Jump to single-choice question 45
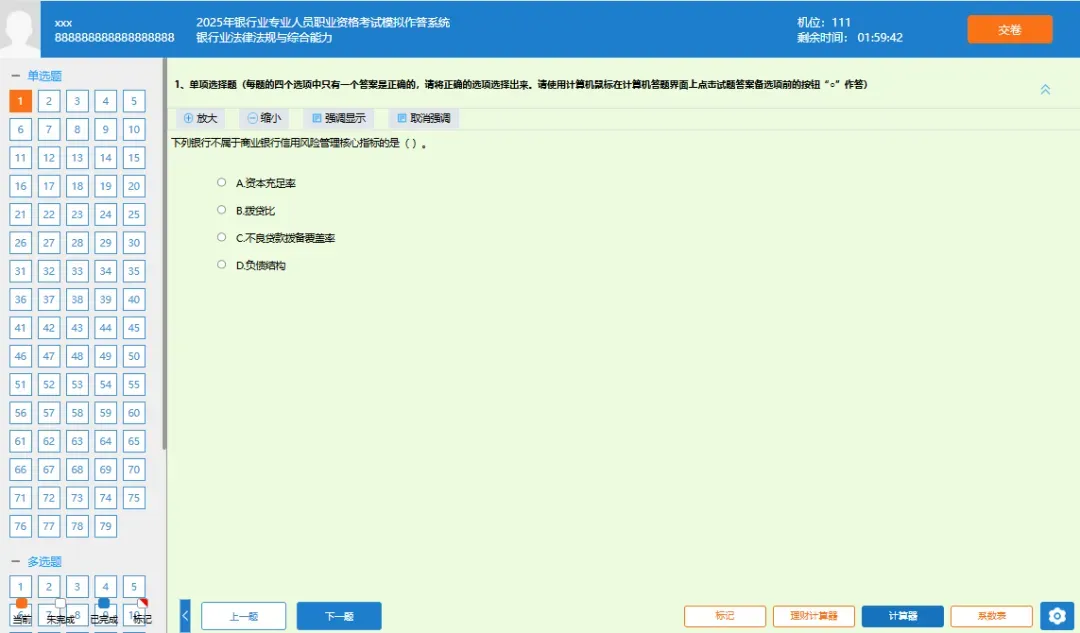The width and height of the screenshot is (1080, 633). tap(134, 328)
